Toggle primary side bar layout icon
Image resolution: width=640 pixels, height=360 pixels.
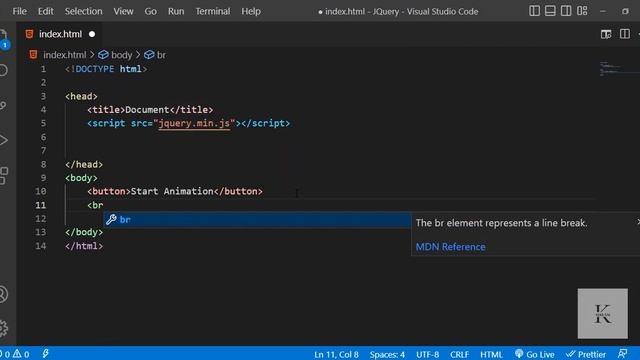[534, 11]
